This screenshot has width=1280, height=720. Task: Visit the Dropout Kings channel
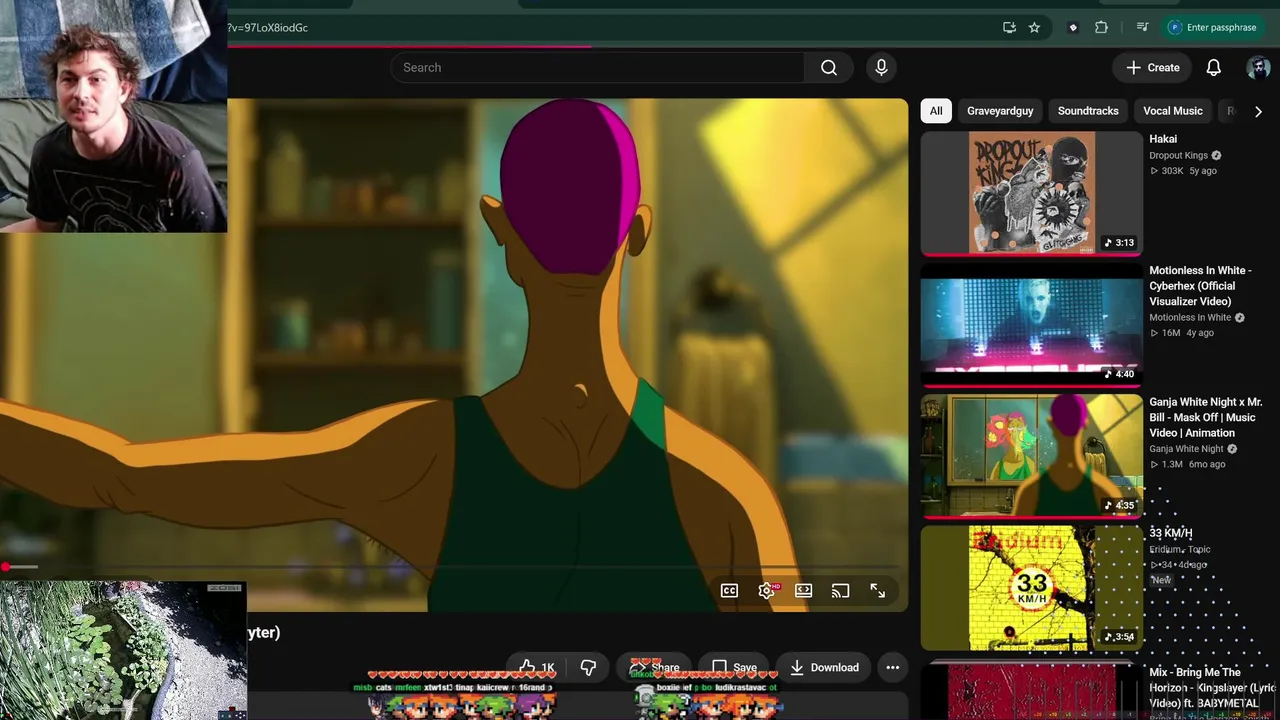coord(1179,155)
